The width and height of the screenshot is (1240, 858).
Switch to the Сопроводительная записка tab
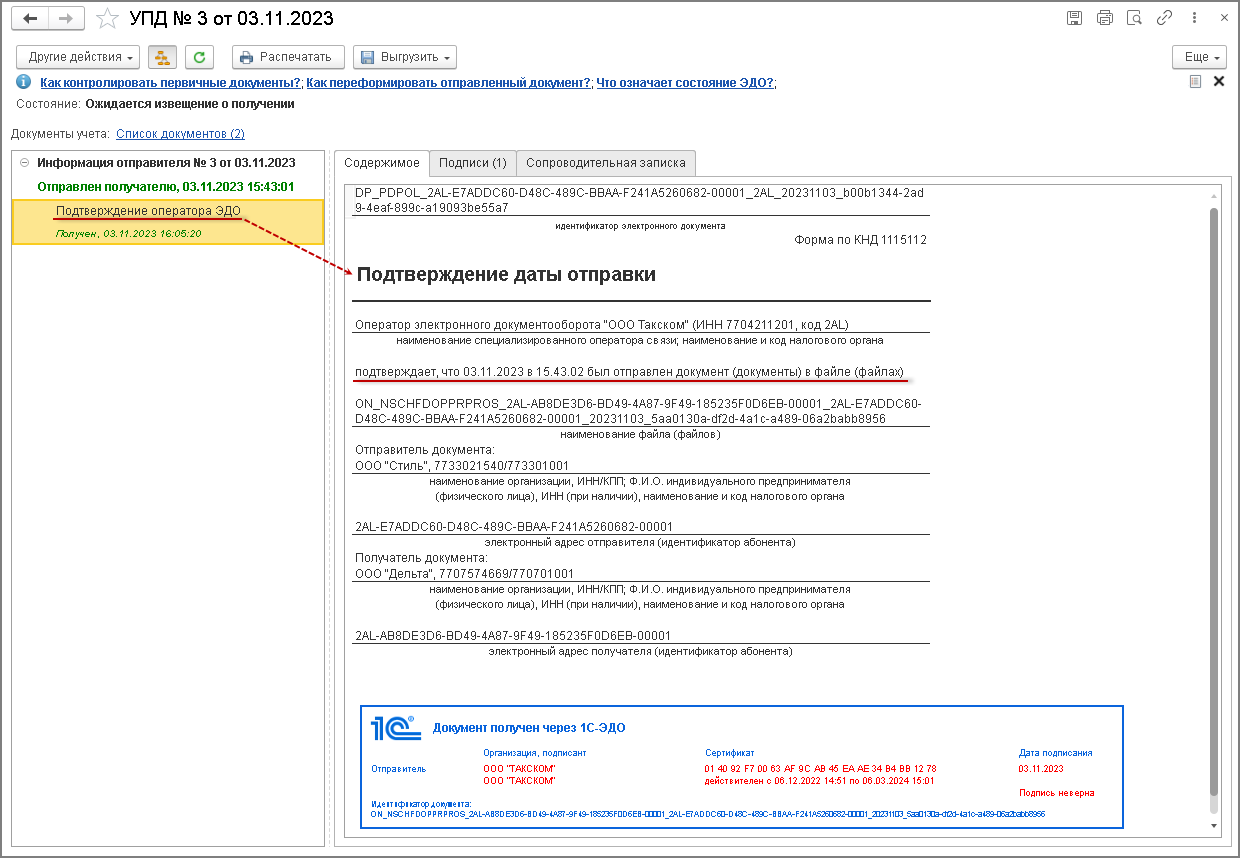[x=606, y=163]
